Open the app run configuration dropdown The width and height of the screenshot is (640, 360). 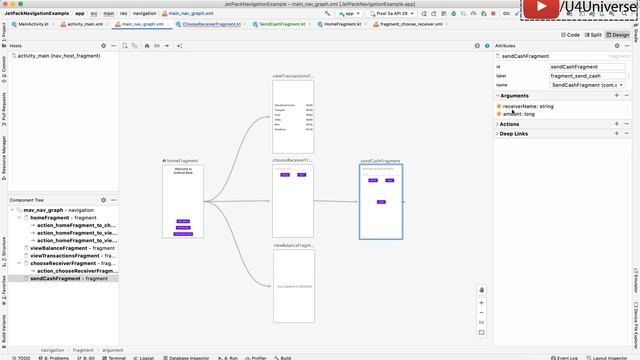(349, 13)
